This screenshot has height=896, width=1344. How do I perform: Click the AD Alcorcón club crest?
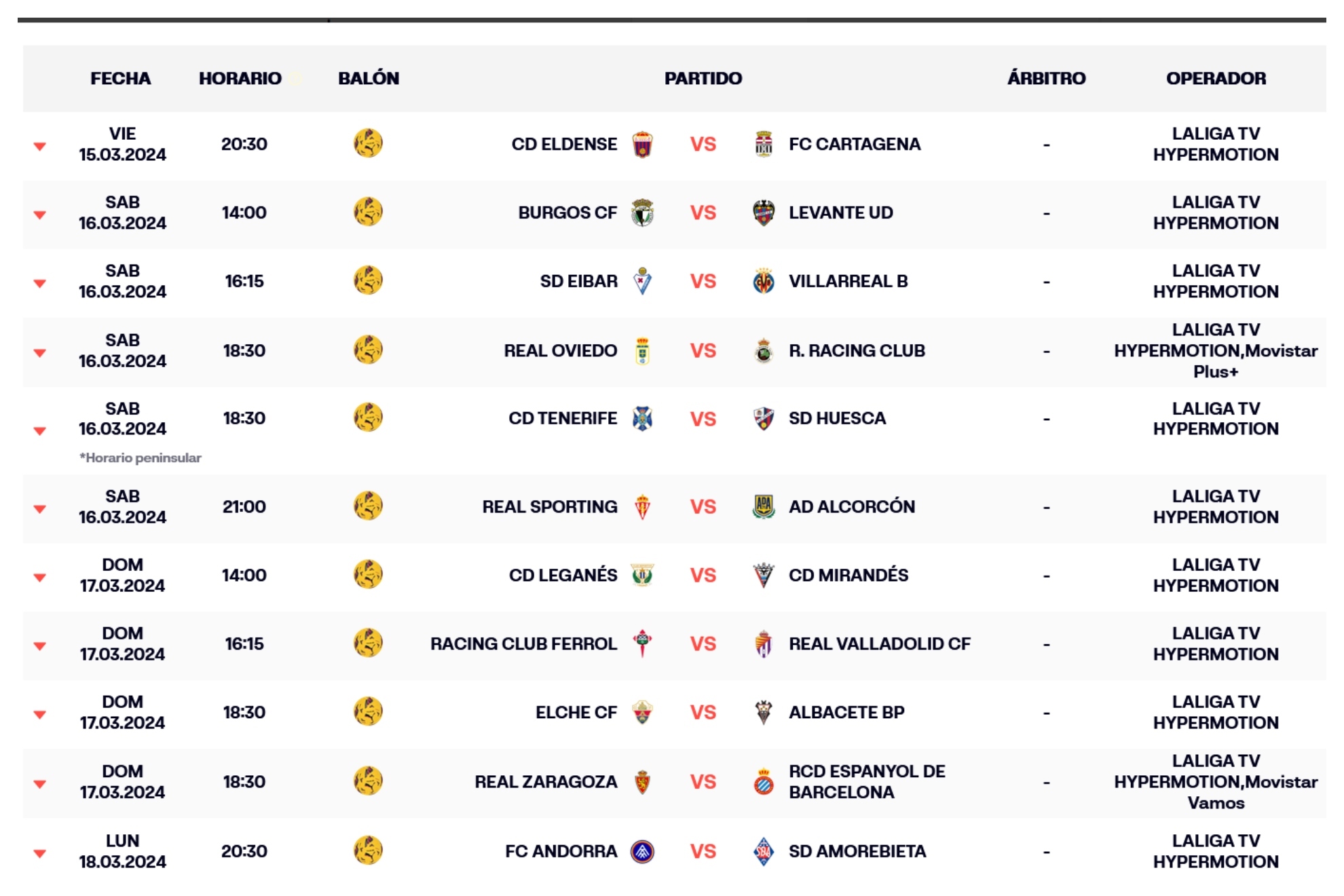pyautogui.click(x=764, y=507)
